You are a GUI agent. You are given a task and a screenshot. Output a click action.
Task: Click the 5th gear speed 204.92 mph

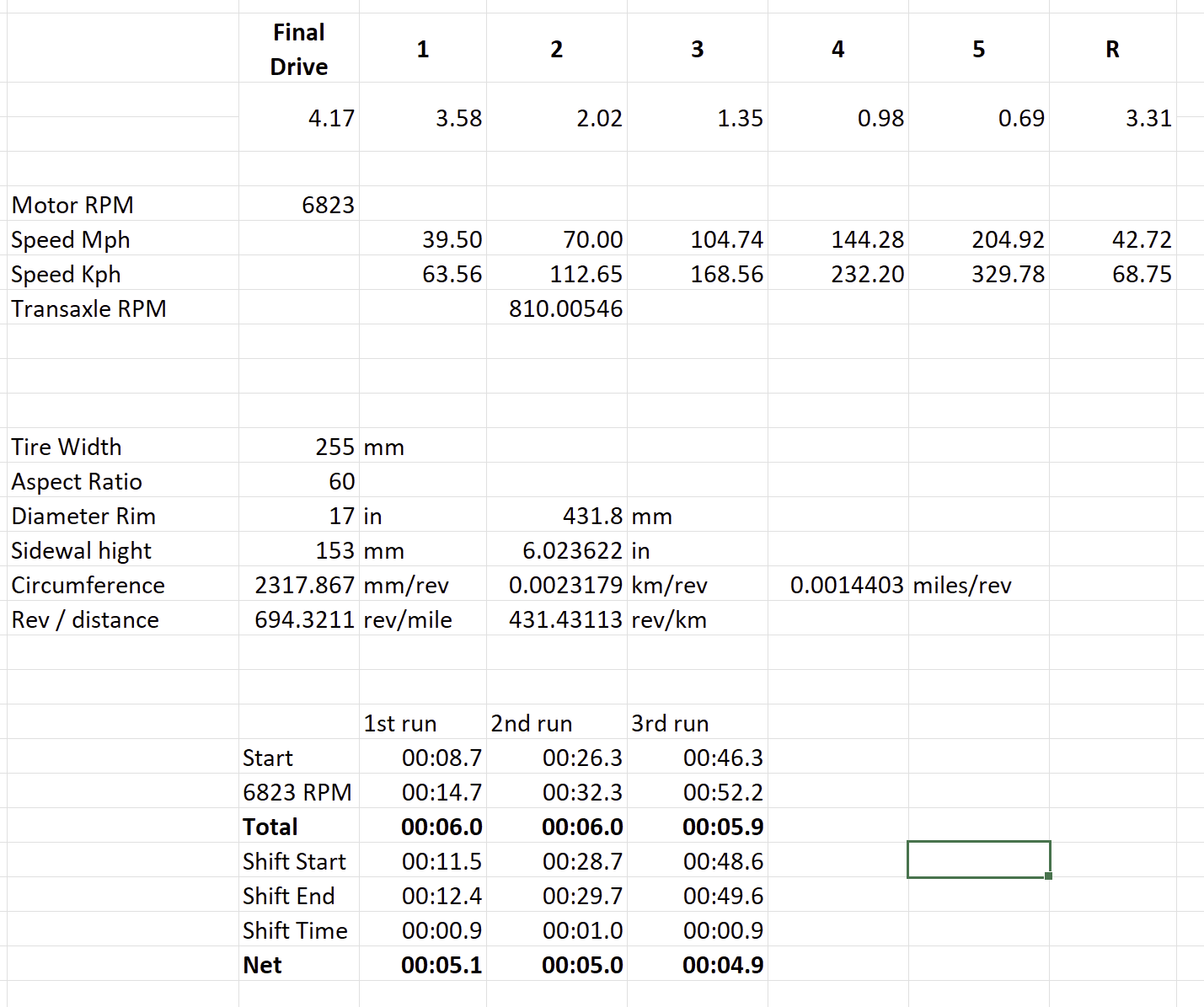(979, 238)
